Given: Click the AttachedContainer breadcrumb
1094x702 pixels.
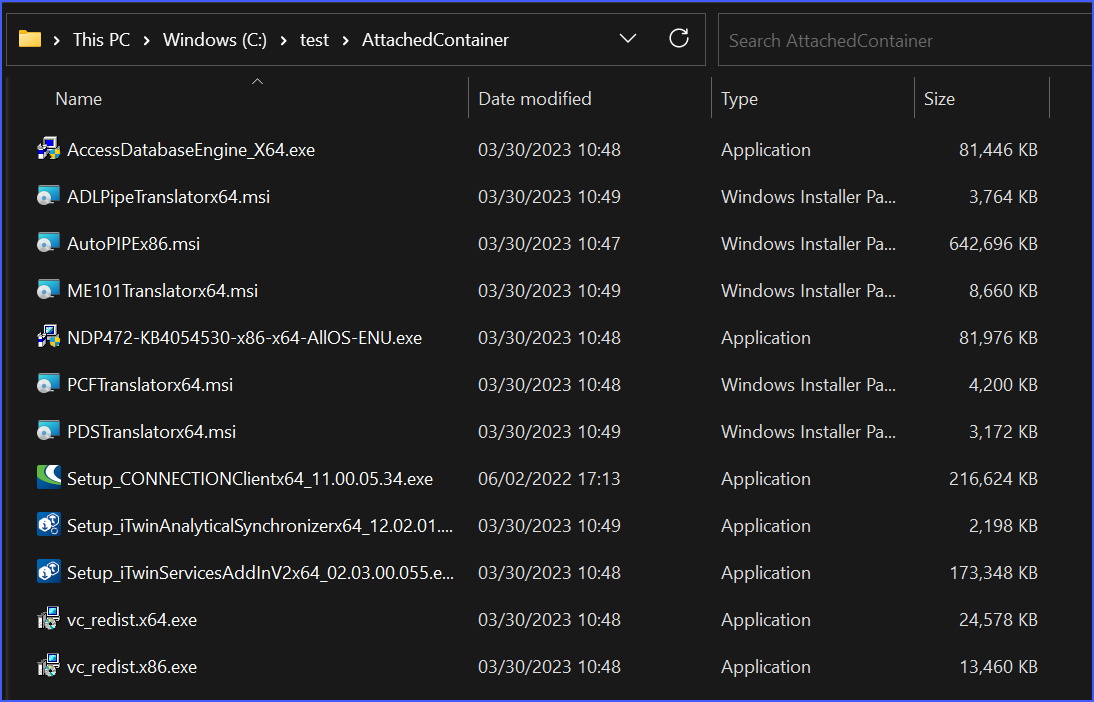Looking at the screenshot, I should pos(435,40).
